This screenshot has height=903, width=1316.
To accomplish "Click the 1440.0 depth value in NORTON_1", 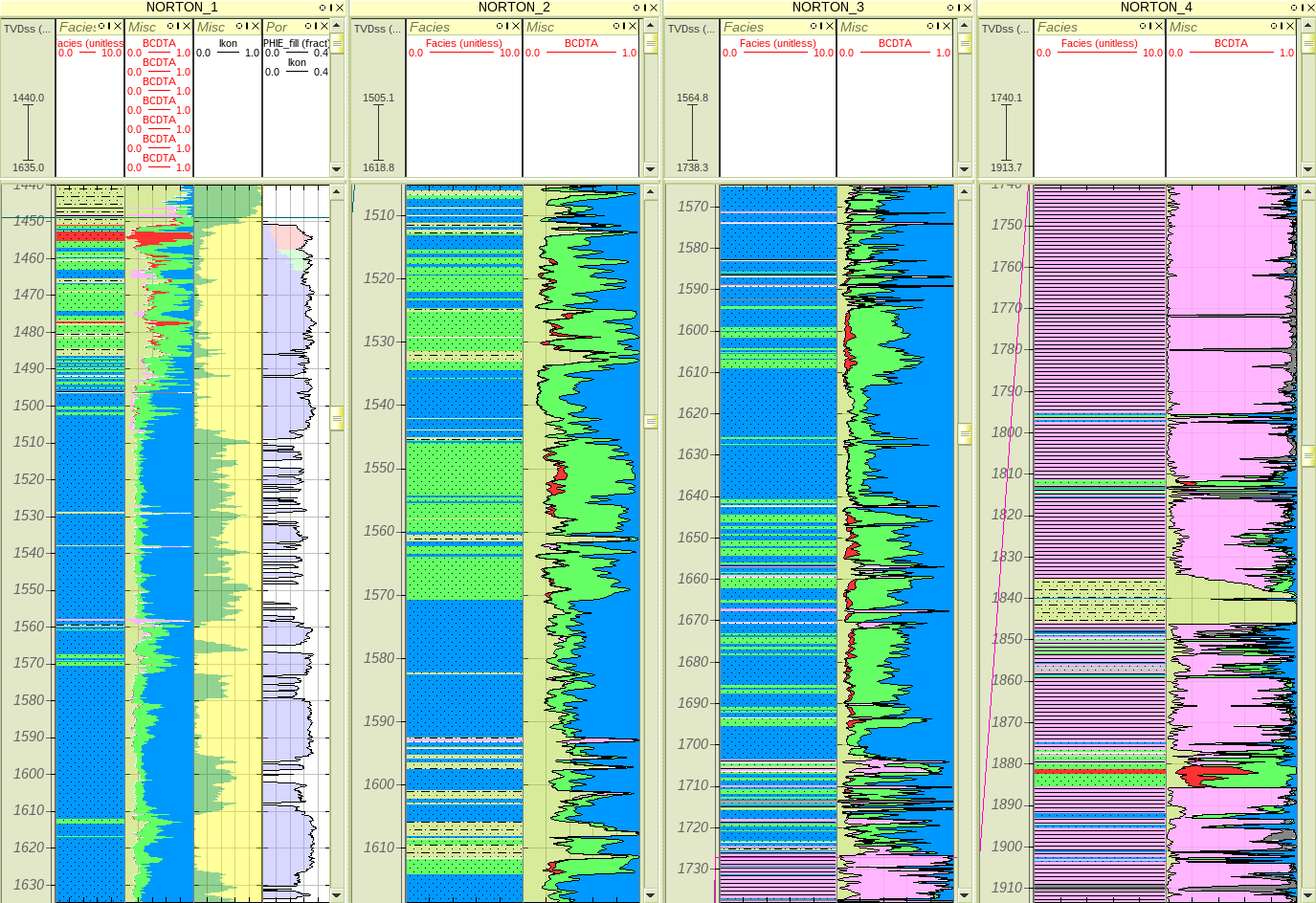I will [x=28, y=98].
